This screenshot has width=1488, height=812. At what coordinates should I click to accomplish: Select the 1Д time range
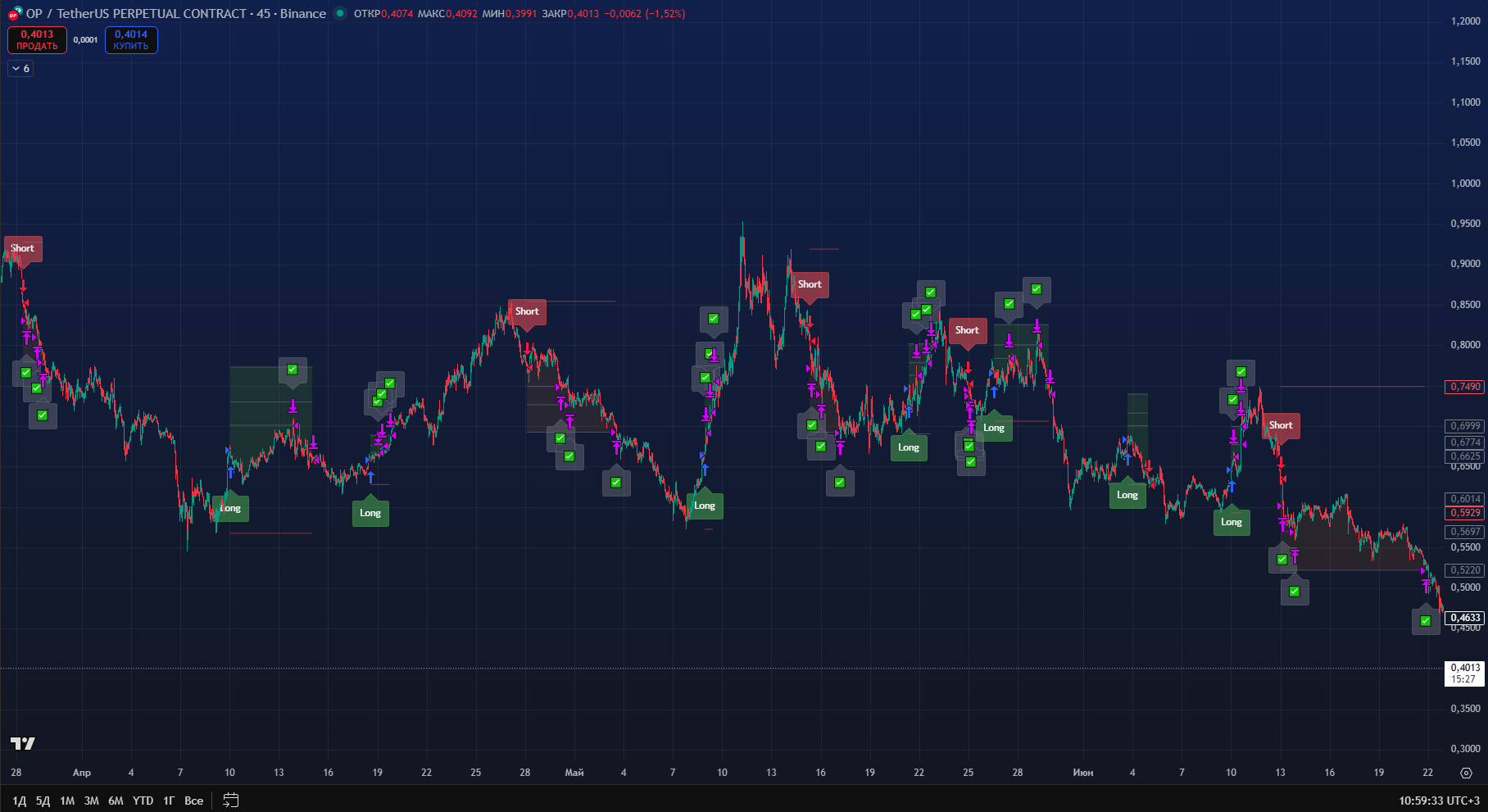coord(20,801)
